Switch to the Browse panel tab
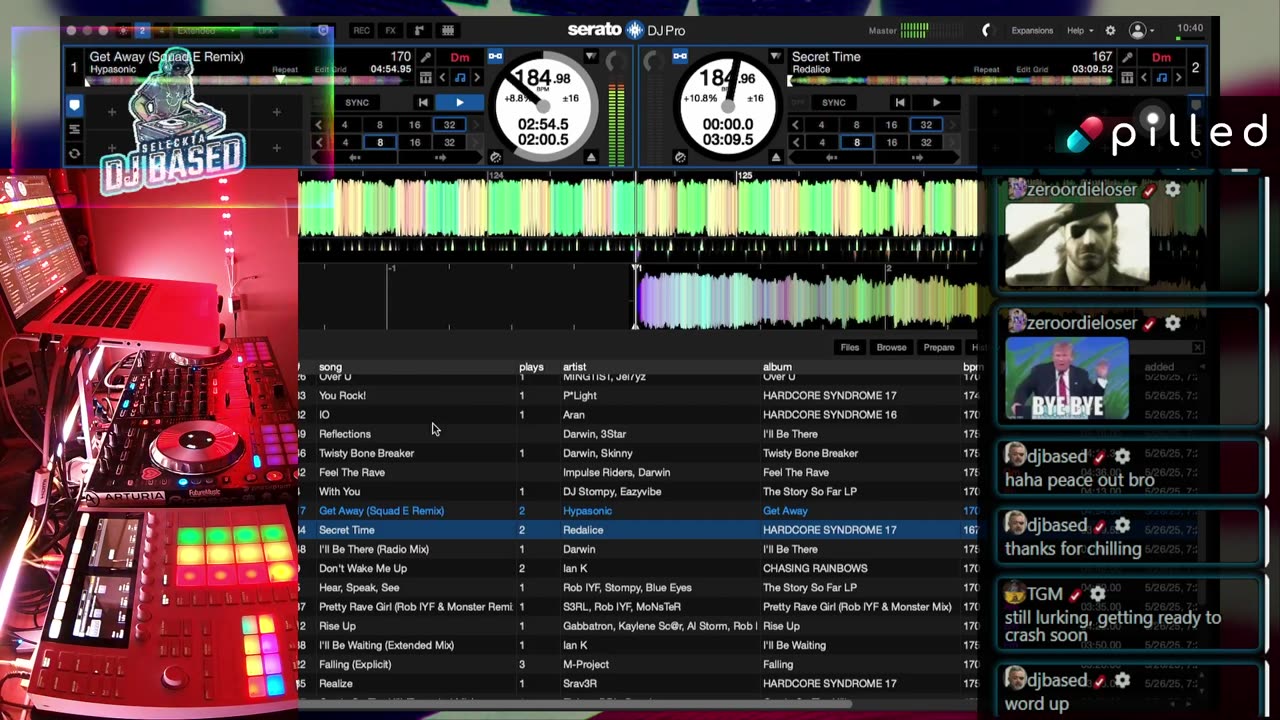This screenshot has width=1280, height=720. pyautogui.click(x=891, y=347)
